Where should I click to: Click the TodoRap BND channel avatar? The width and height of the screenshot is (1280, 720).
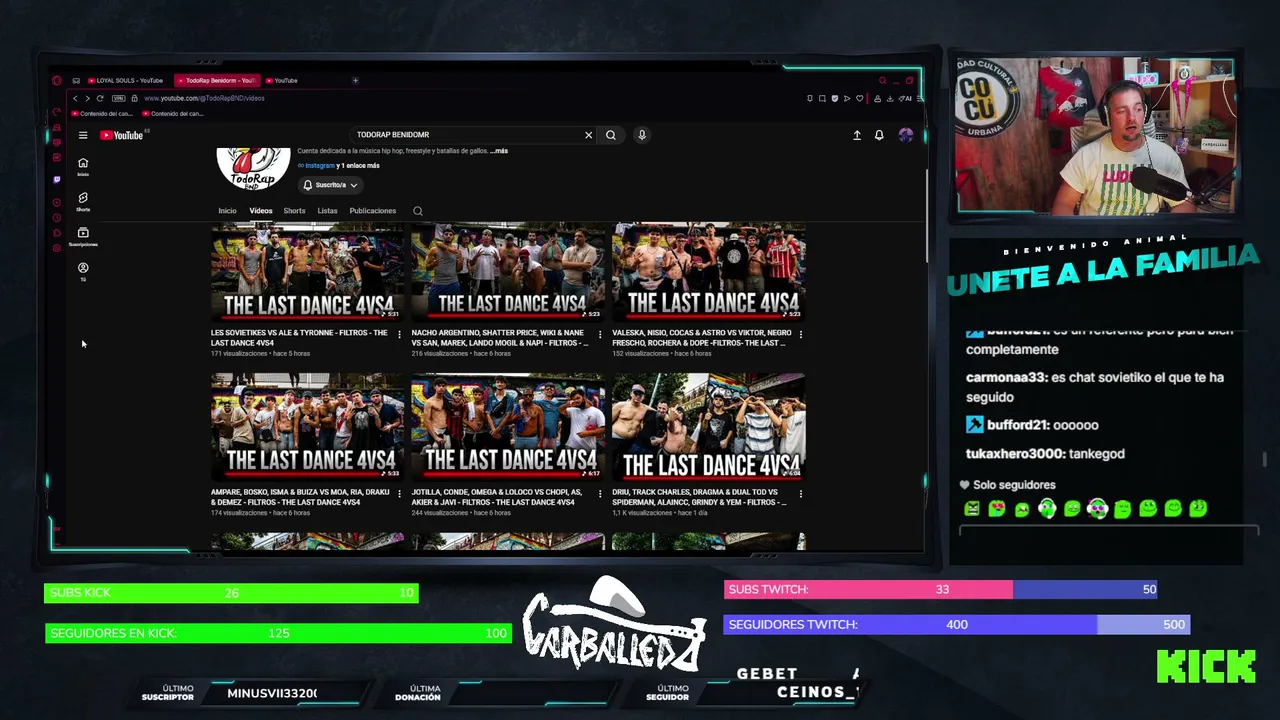click(x=253, y=168)
